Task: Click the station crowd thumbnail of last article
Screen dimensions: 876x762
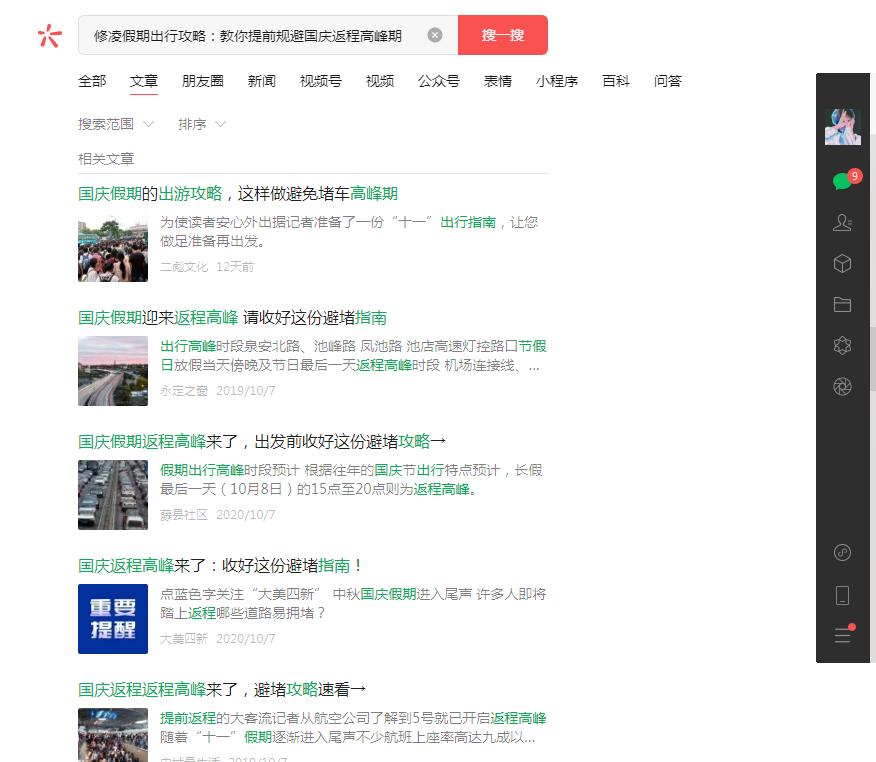Action: 113,735
